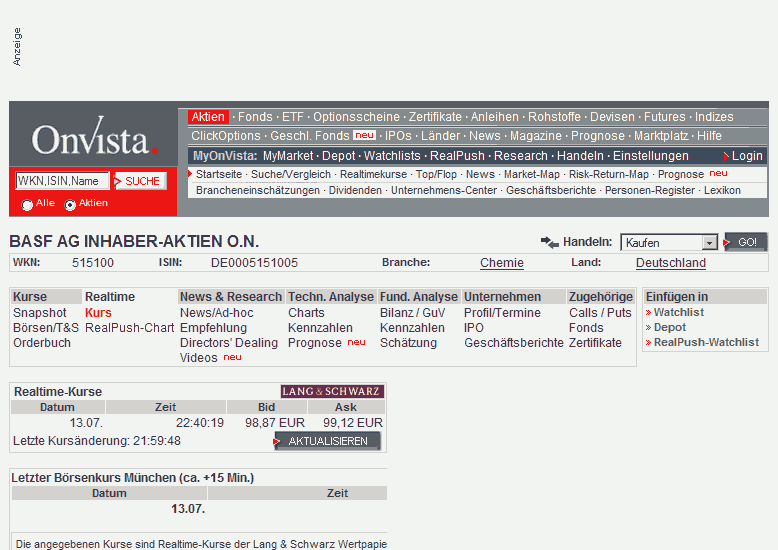Open Dividenden in the submenu

[355, 190]
